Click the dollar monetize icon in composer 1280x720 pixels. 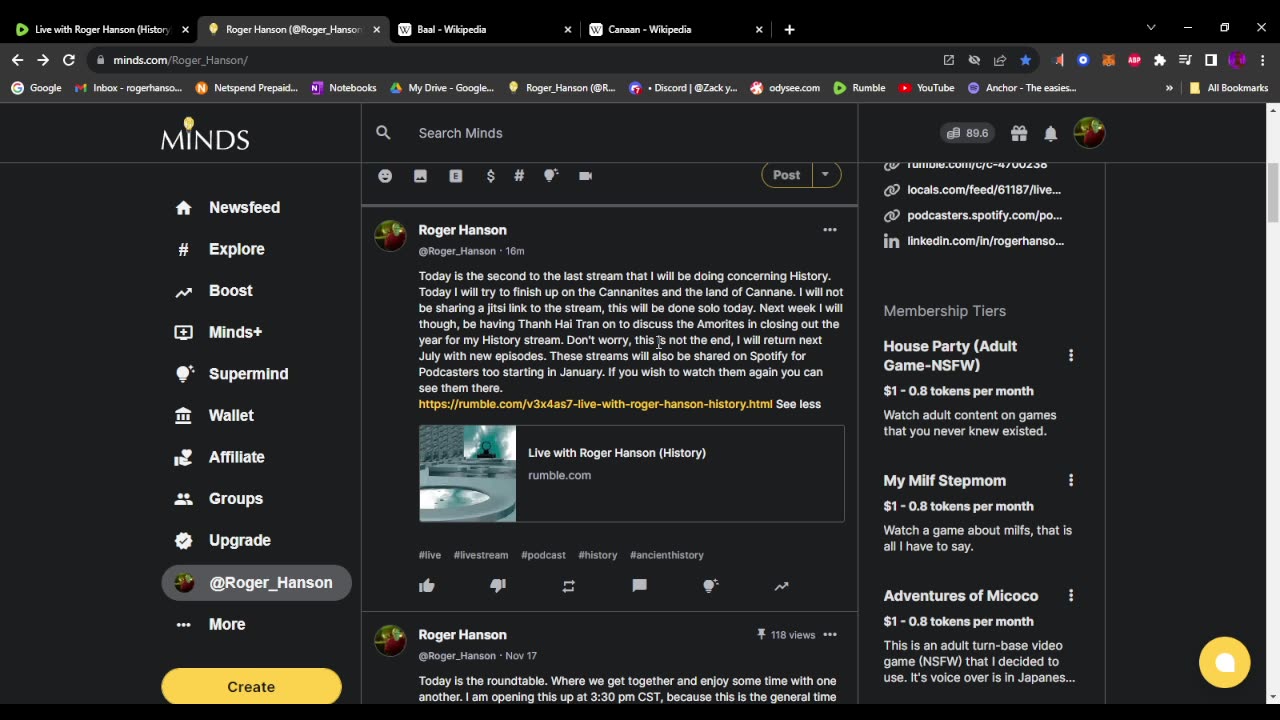point(490,176)
